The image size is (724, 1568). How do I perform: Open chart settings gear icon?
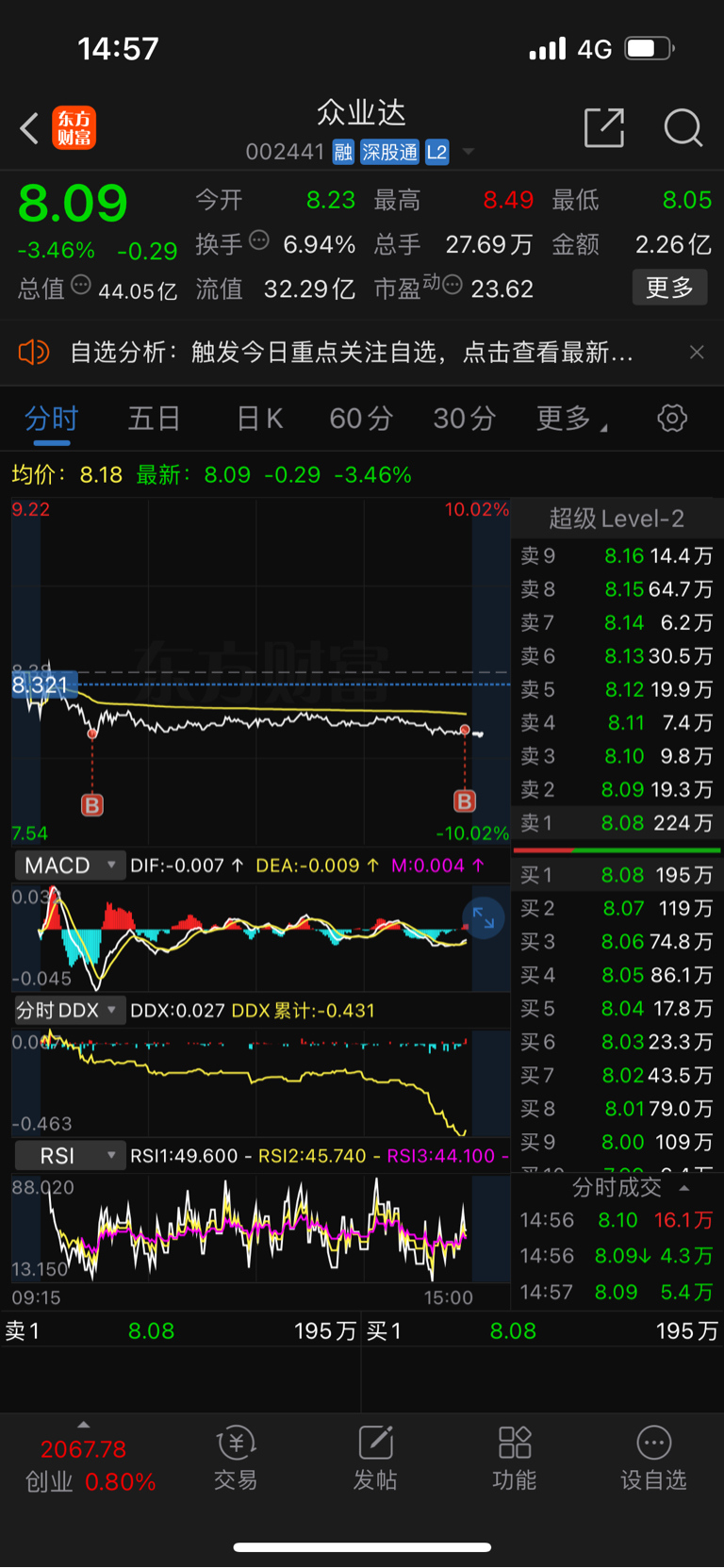coord(672,418)
